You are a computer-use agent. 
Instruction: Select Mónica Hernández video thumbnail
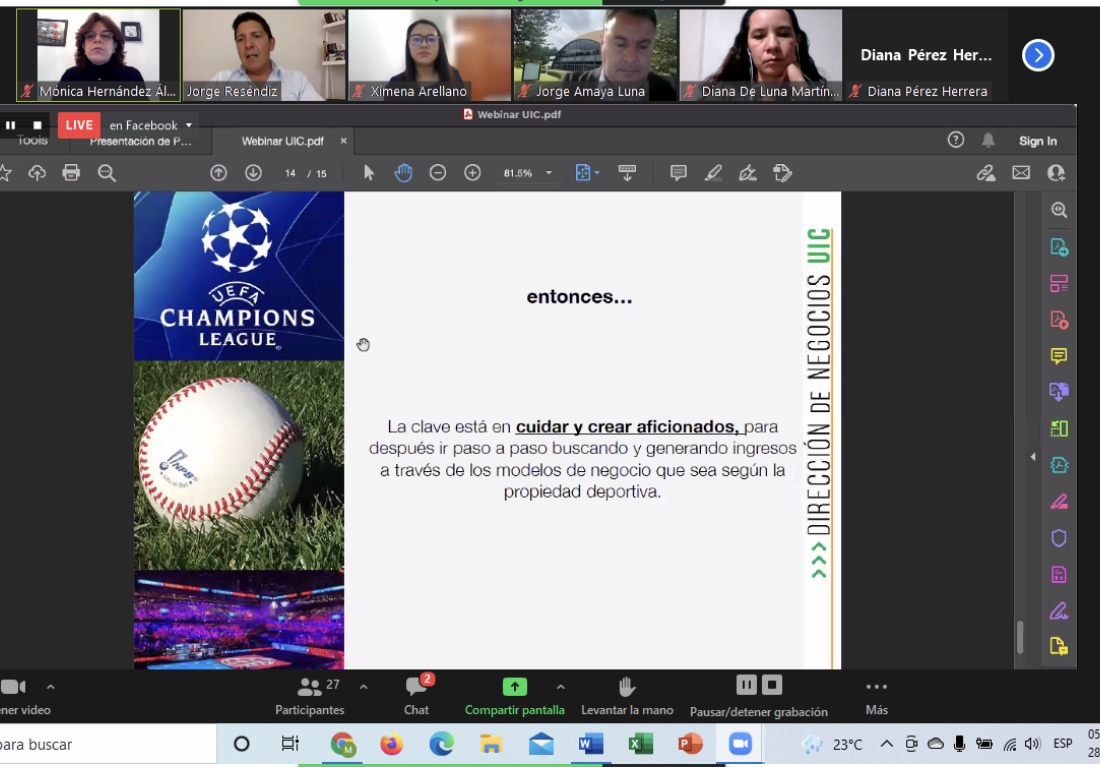[98, 55]
